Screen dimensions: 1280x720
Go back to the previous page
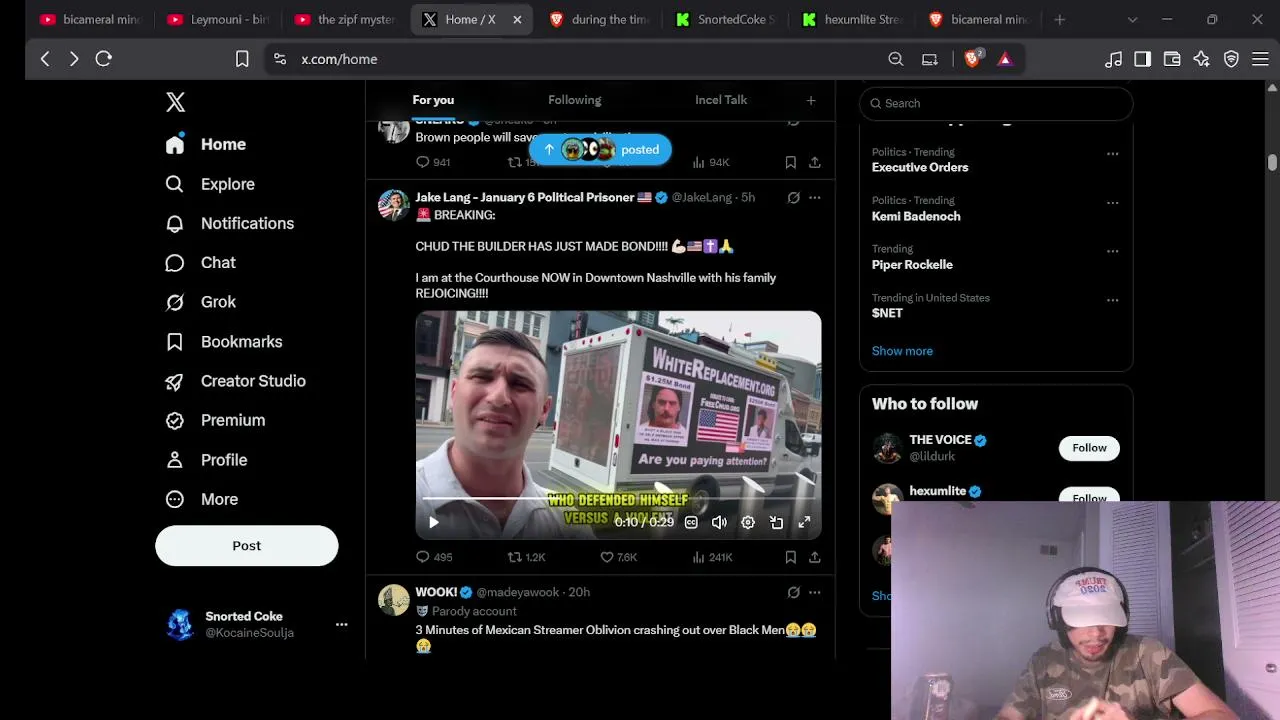(x=45, y=59)
